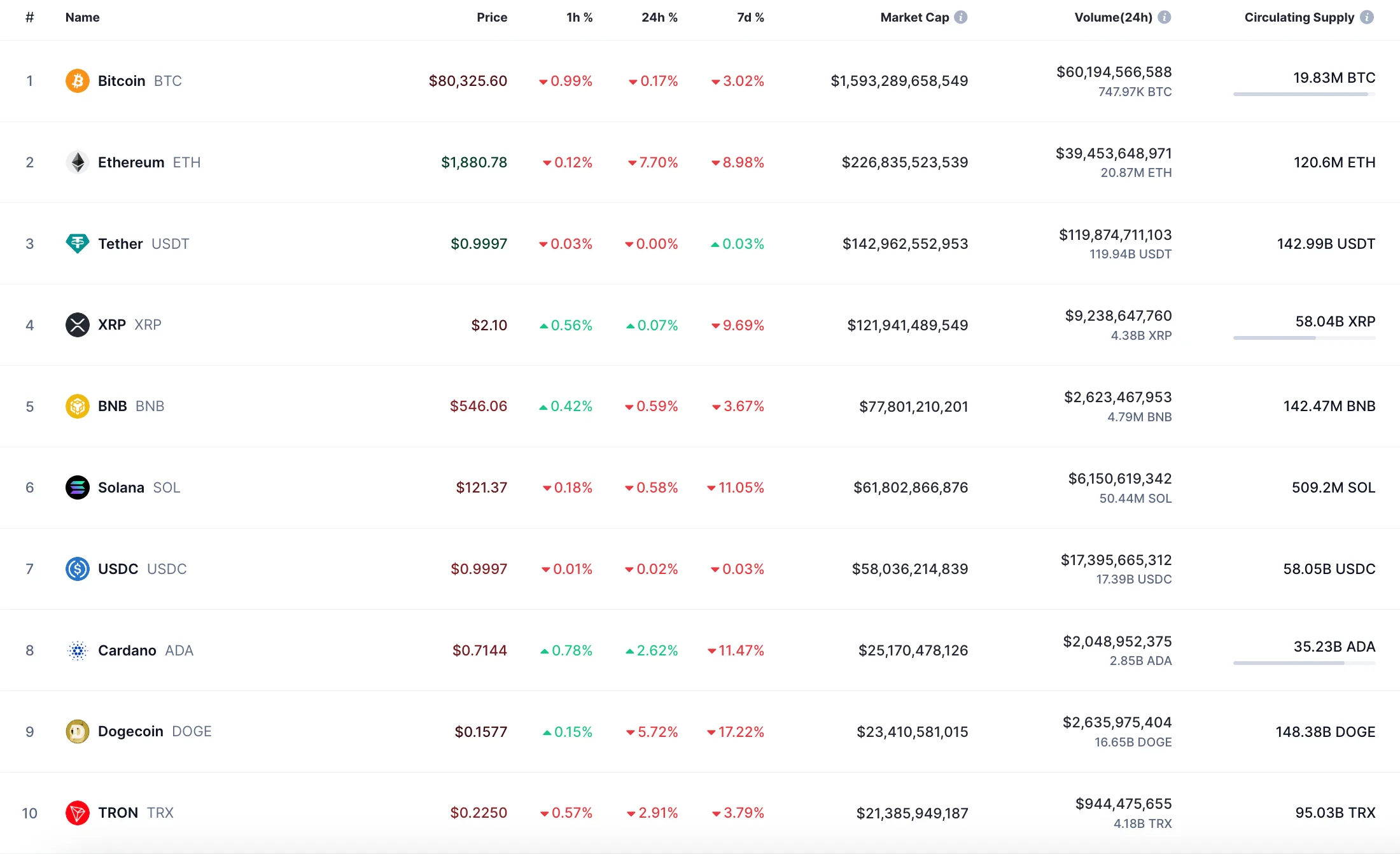Click the Dogecoin logo icon
This screenshot has height=854, width=1400.
click(77, 732)
